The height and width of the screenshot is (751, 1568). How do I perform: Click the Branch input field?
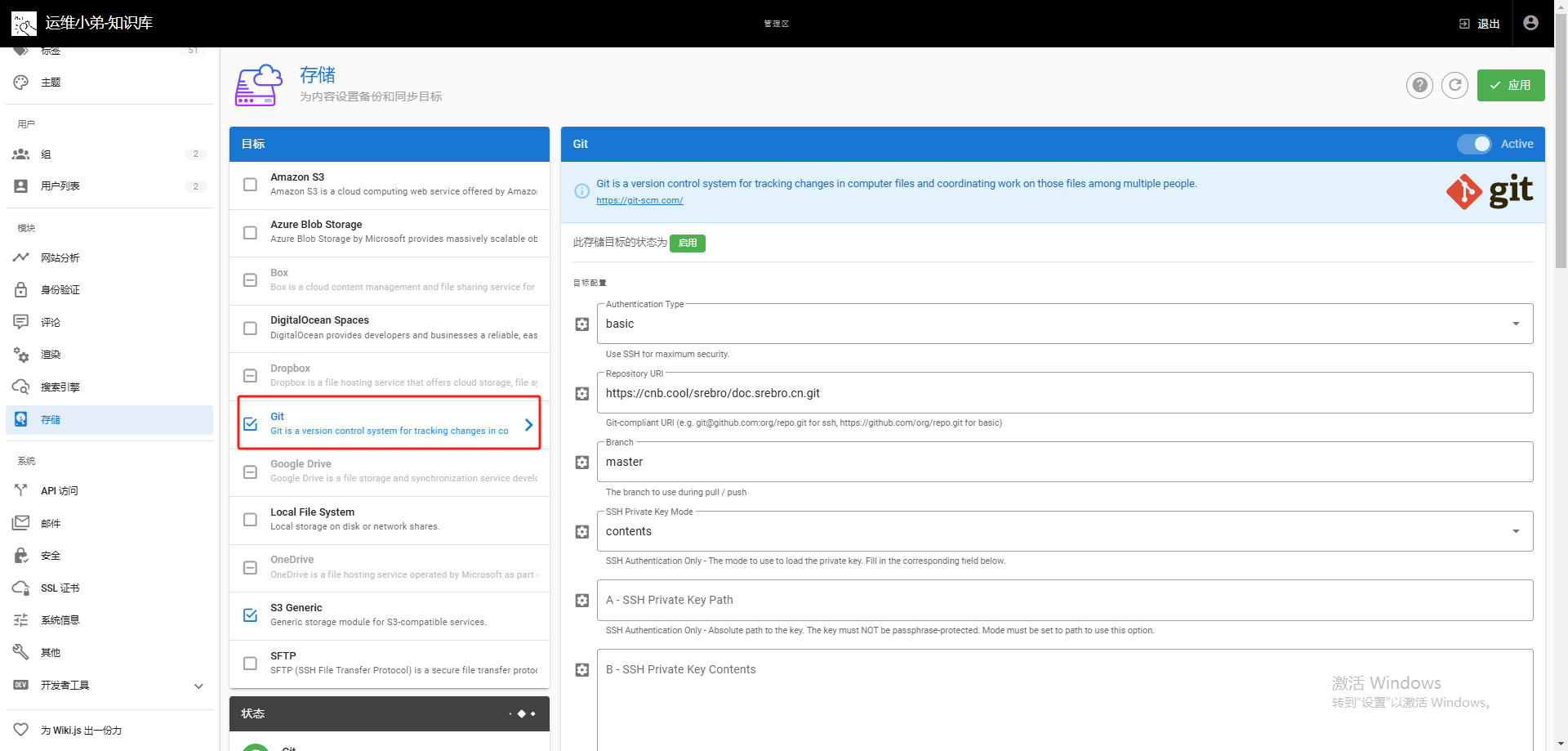click(x=1065, y=462)
